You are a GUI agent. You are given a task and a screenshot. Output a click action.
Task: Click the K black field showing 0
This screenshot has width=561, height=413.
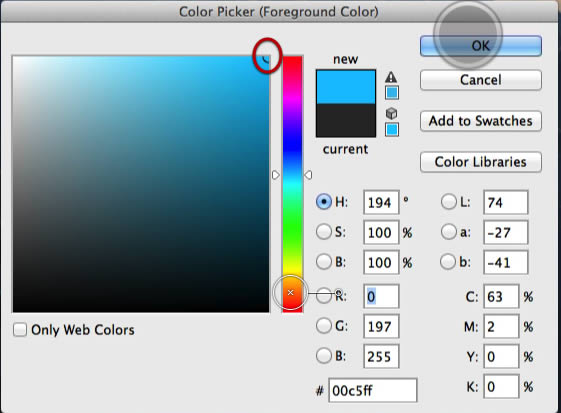(x=501, y=387)
